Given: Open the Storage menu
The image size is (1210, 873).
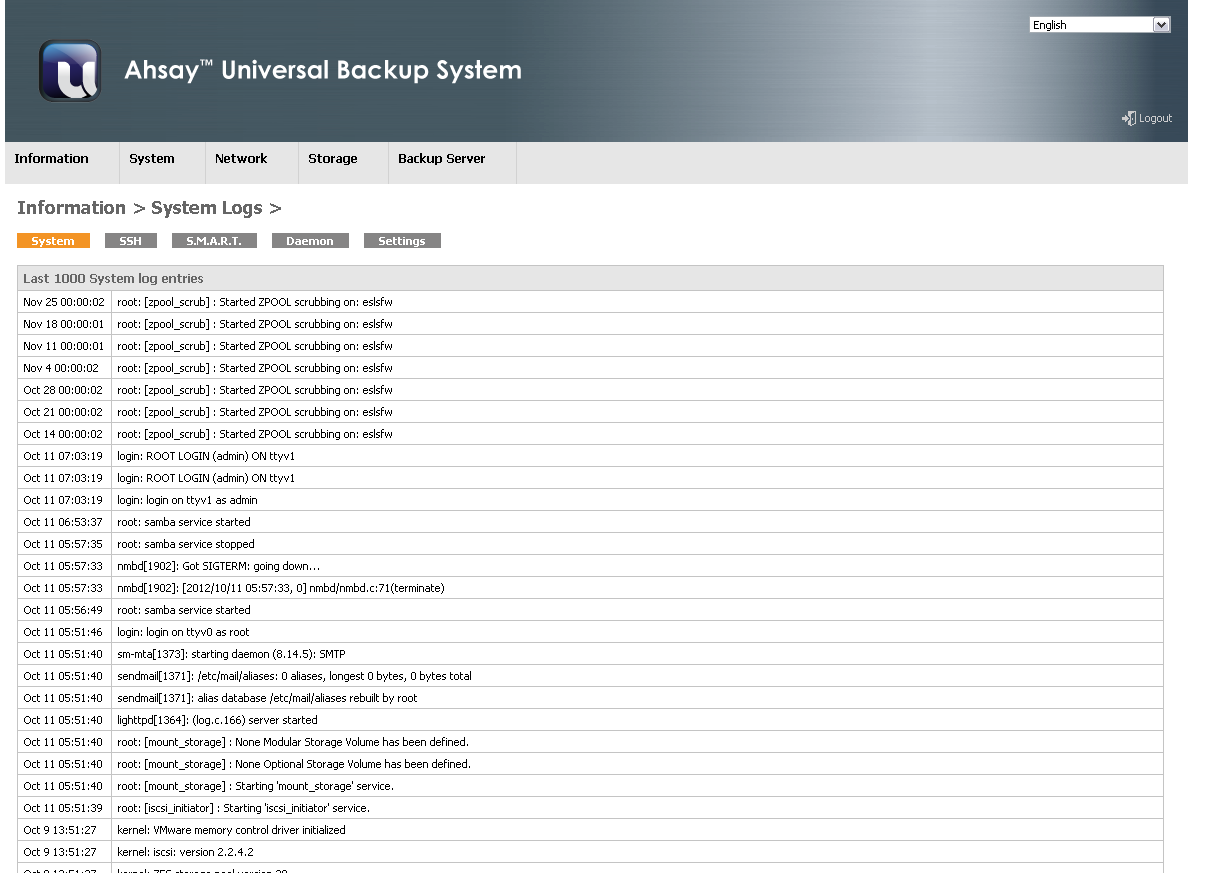Looking at the screenshot, I should point(333,159).
